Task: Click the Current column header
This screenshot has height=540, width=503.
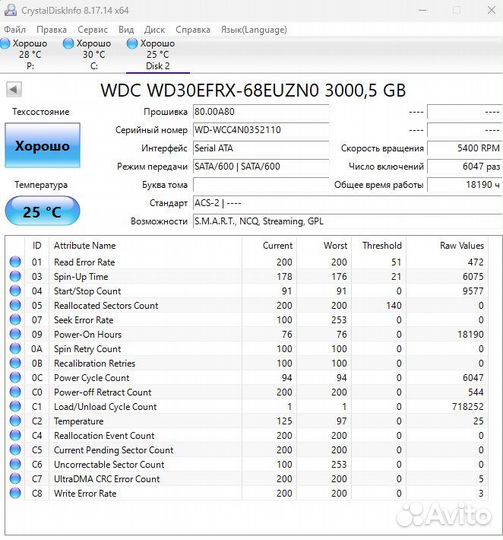Action: point(277,246)
